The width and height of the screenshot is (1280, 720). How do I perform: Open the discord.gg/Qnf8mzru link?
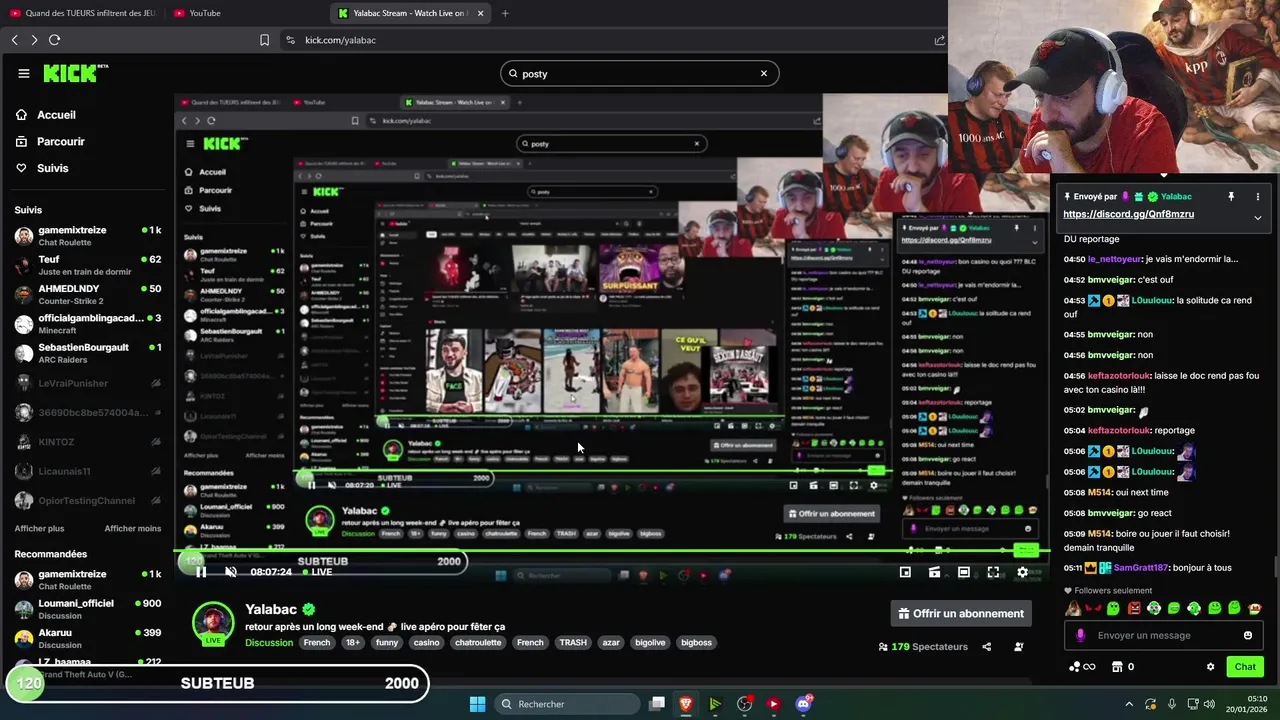point(1128,214)
